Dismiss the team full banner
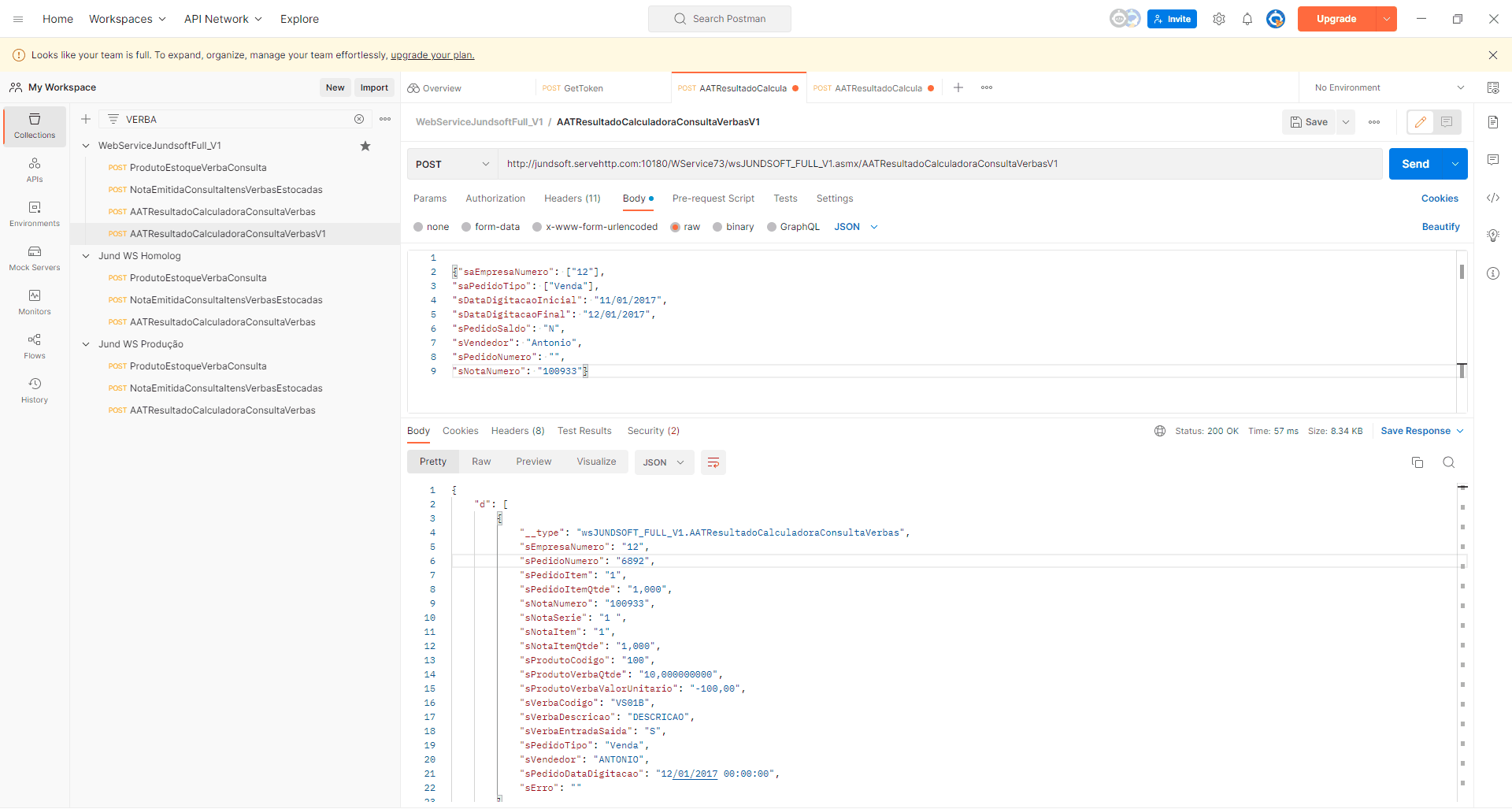 tap(1493, 55)
